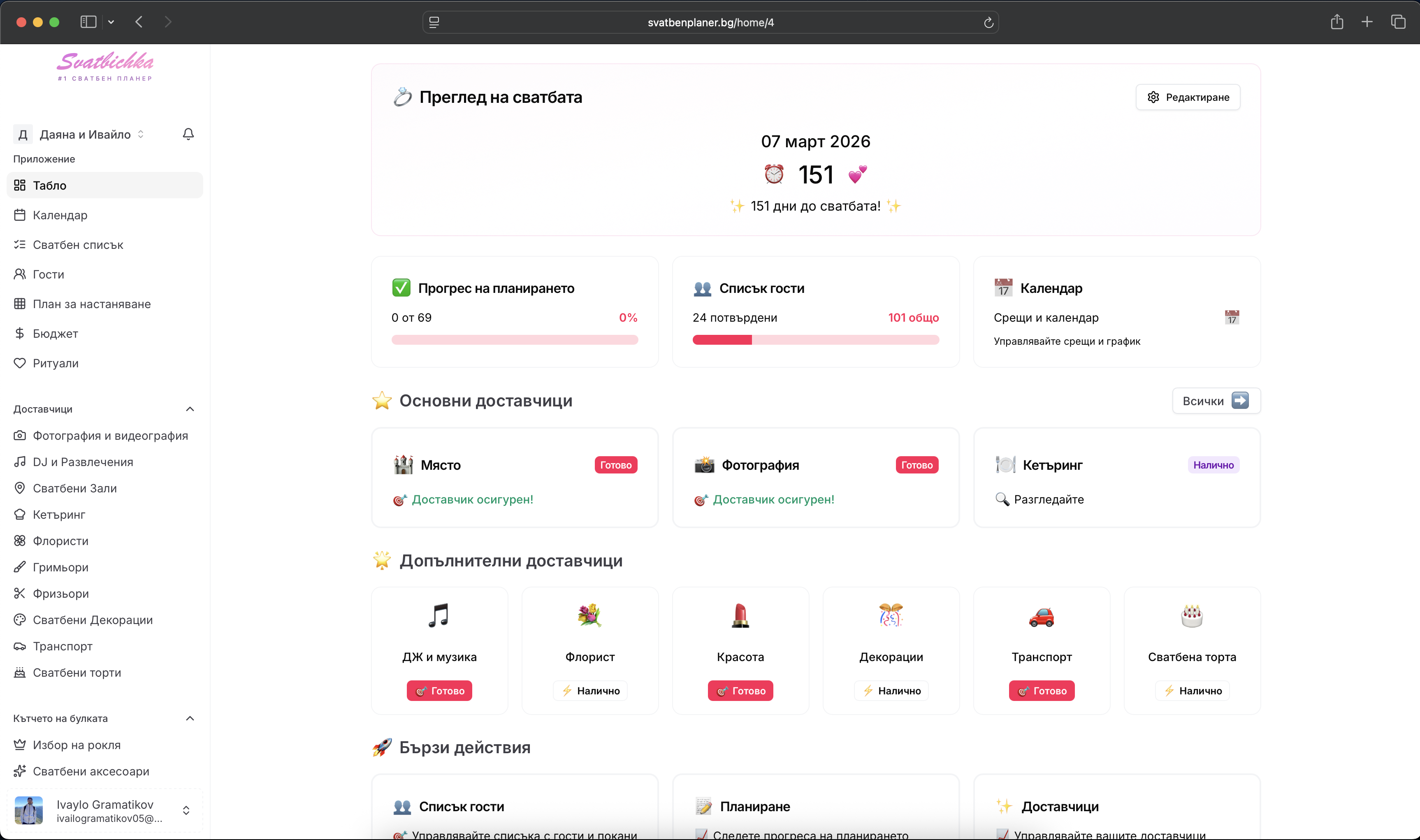Open the Кетъринг vendor section
Image resolution: width=1420 pixels, height=840 pixels.
pos(58,514)
